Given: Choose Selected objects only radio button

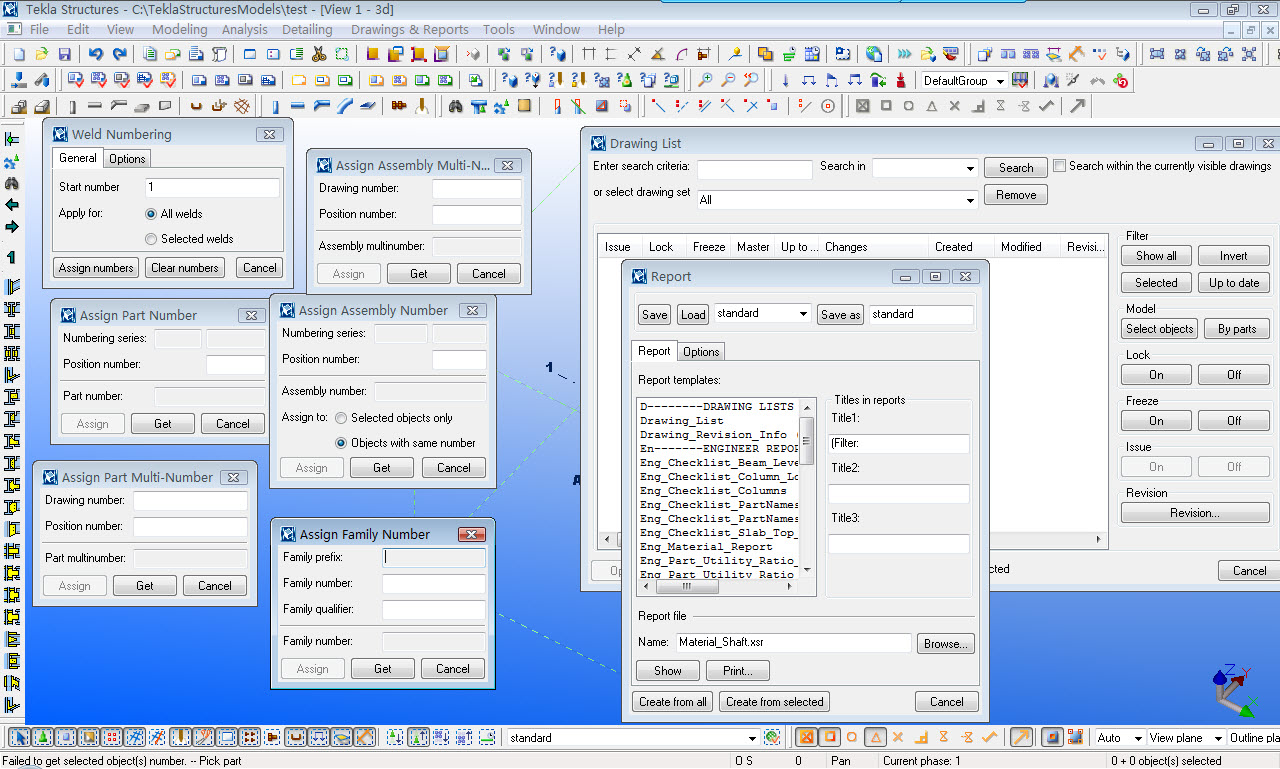Looking at the screenshot, I should click(x=341, y=418).
